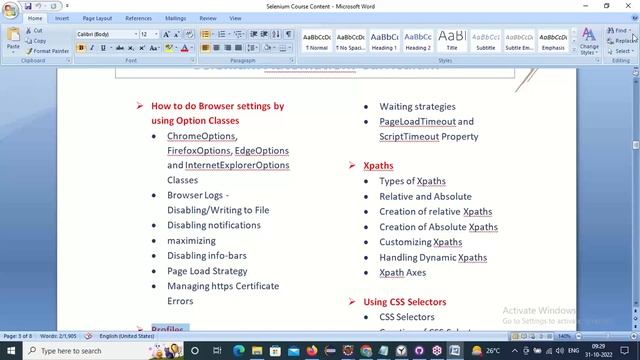Activate the Format Painter

coord(47,51)
